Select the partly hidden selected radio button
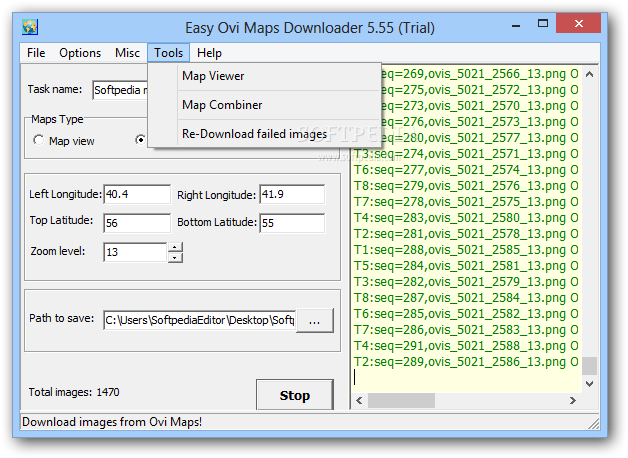The image size is (628, 458). coord(140,140)
